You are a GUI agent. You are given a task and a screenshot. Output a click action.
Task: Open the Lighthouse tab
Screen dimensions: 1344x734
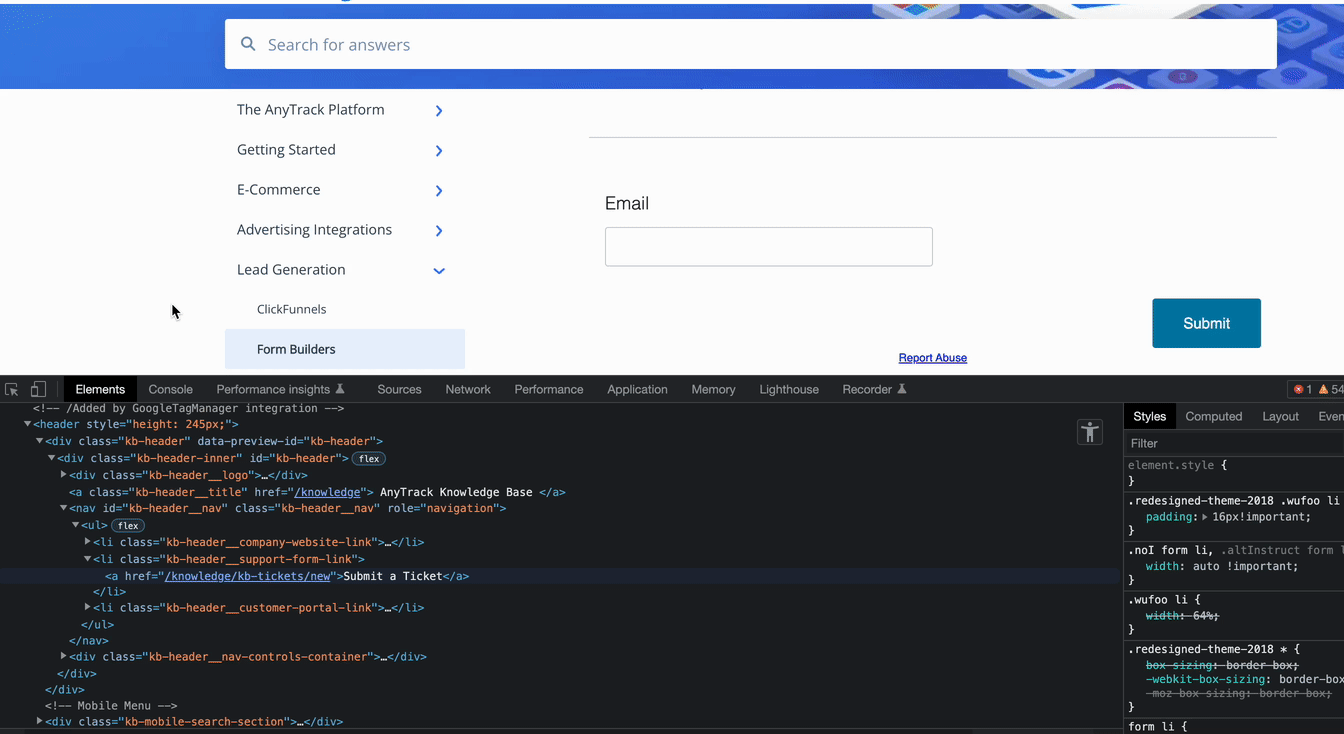coord(789,389)
